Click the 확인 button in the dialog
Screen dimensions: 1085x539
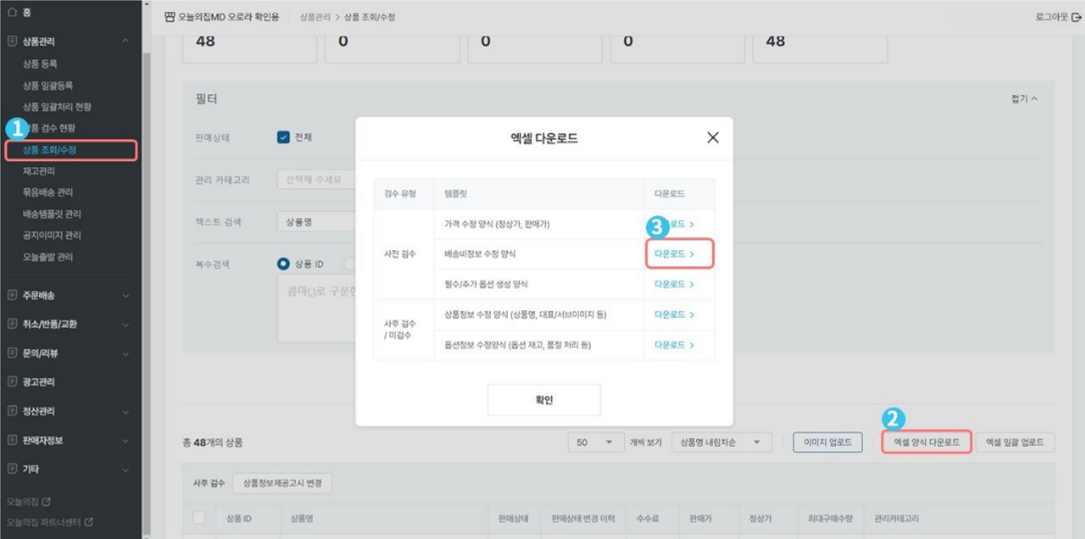[544, 400]
